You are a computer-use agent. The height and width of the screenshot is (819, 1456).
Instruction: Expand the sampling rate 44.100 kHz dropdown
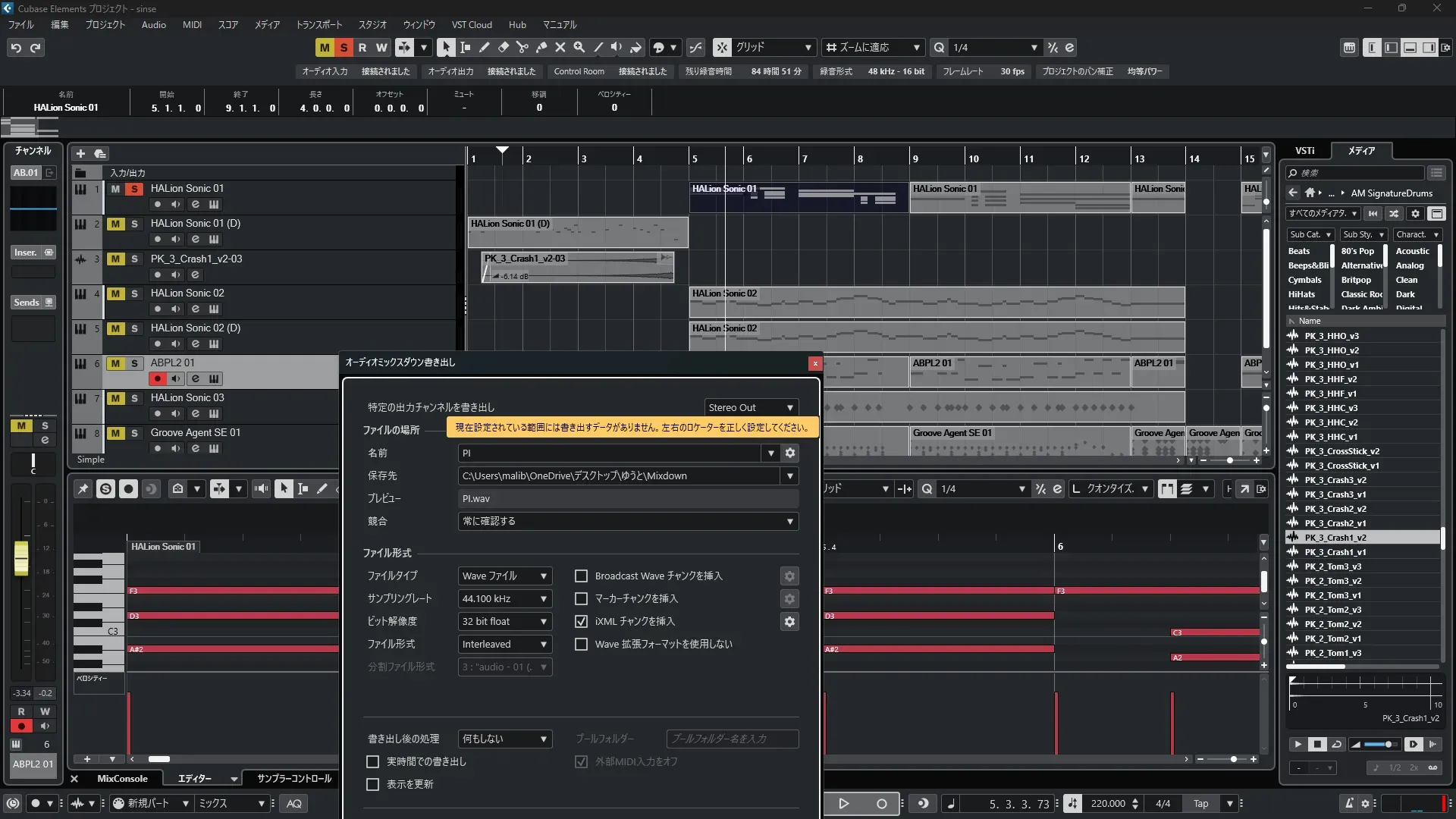(x=504, y=598)
